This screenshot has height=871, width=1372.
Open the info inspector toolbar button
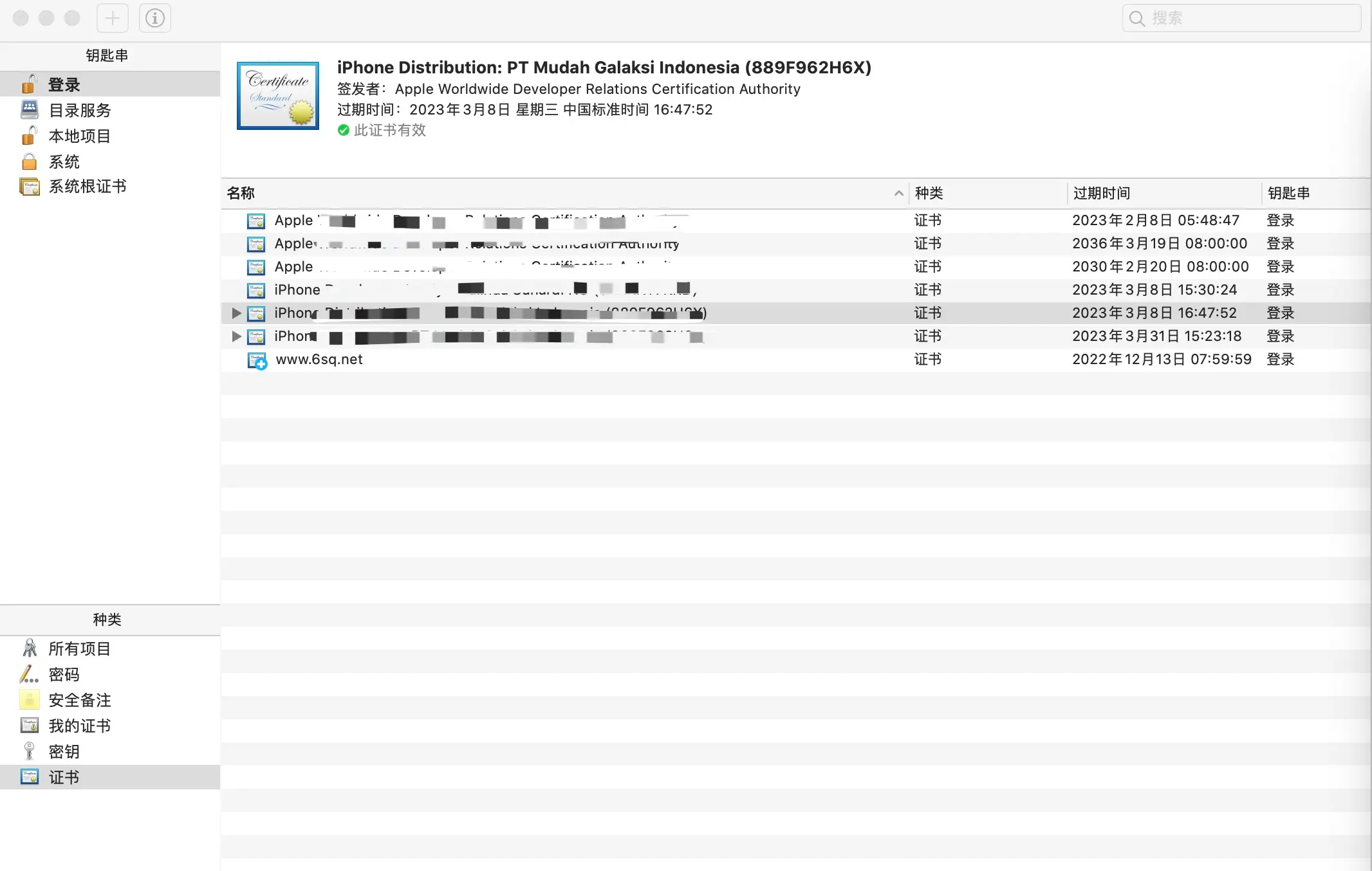[x=155, y=18]
